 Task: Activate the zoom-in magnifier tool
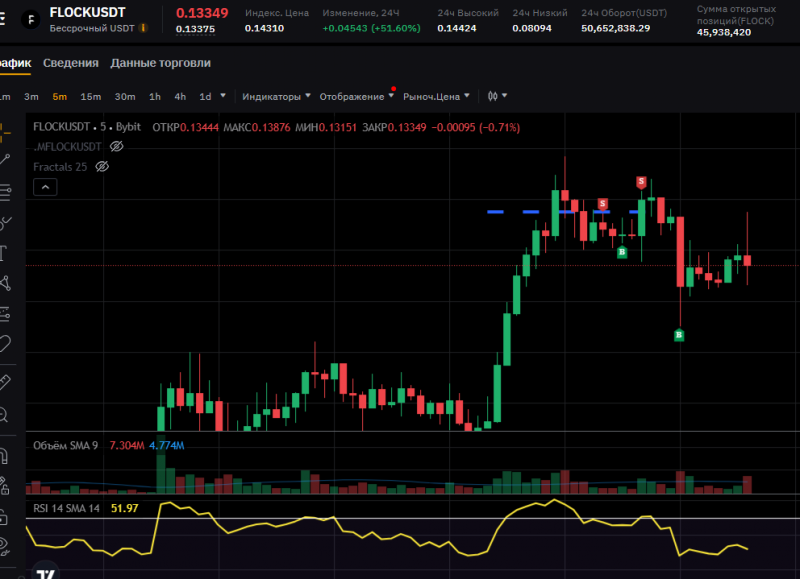4,415
